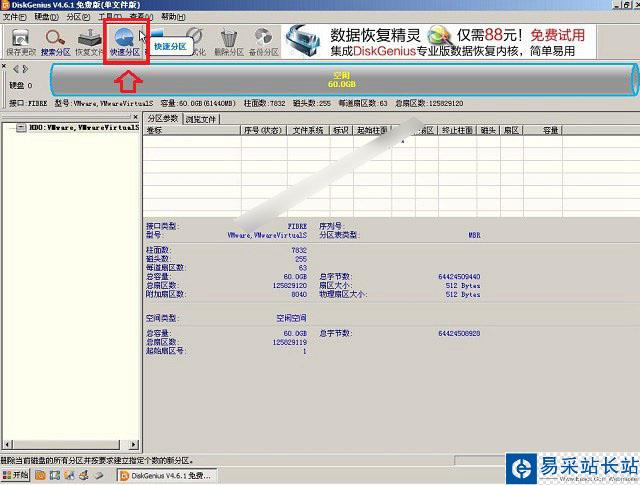Go to previous disk with left arrow
The image size is (640, 485).
coord(16,69)
